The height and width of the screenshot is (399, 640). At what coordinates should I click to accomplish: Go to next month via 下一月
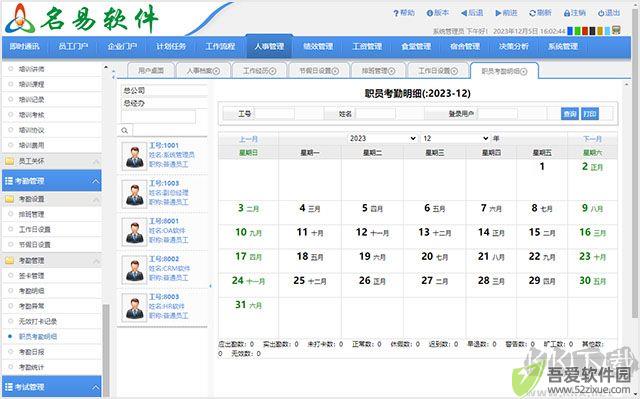coord(592,139)
